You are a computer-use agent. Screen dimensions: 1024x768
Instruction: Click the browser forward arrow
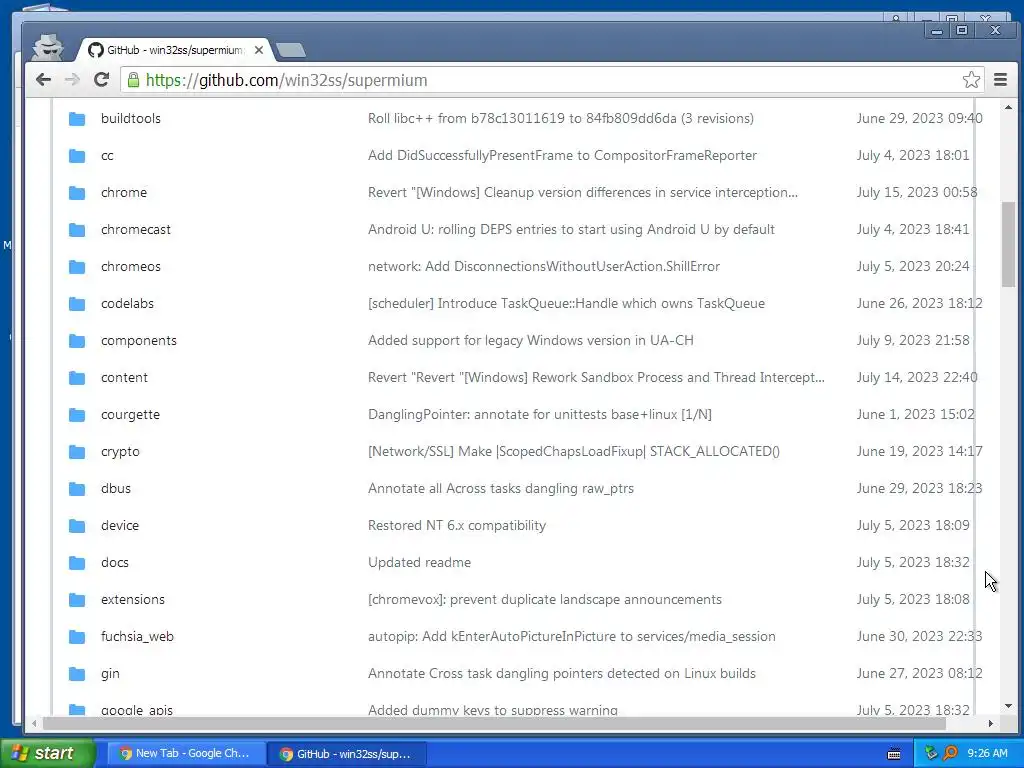[x=72, y=80]
